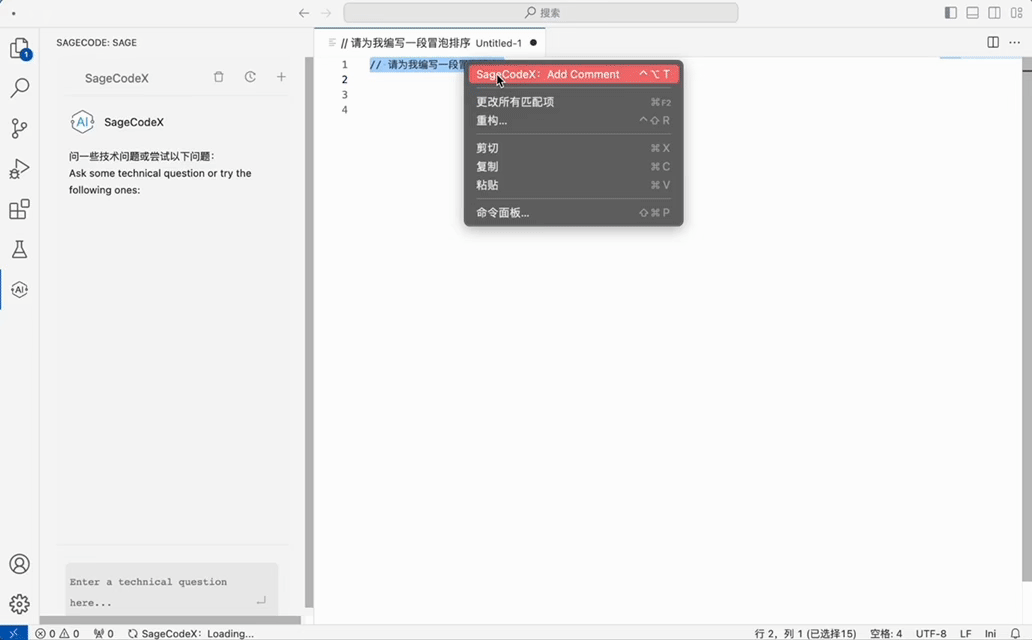Viewport: 1032px width, 640px height.
Task: Click the SageCodeX AI avatar logo
Action: point(82,122)
